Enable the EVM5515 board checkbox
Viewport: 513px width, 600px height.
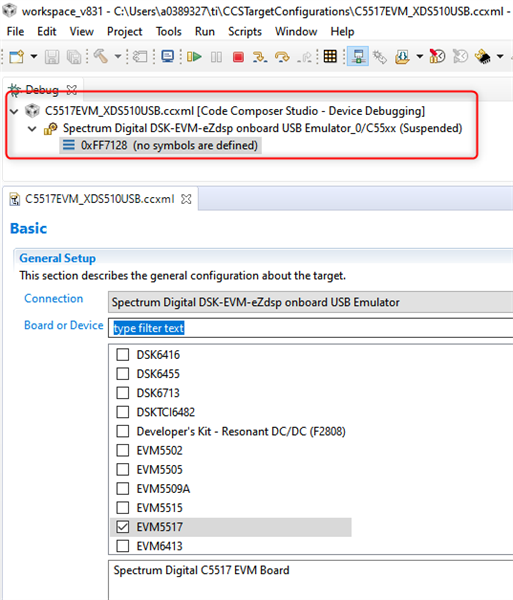(123, 507)
